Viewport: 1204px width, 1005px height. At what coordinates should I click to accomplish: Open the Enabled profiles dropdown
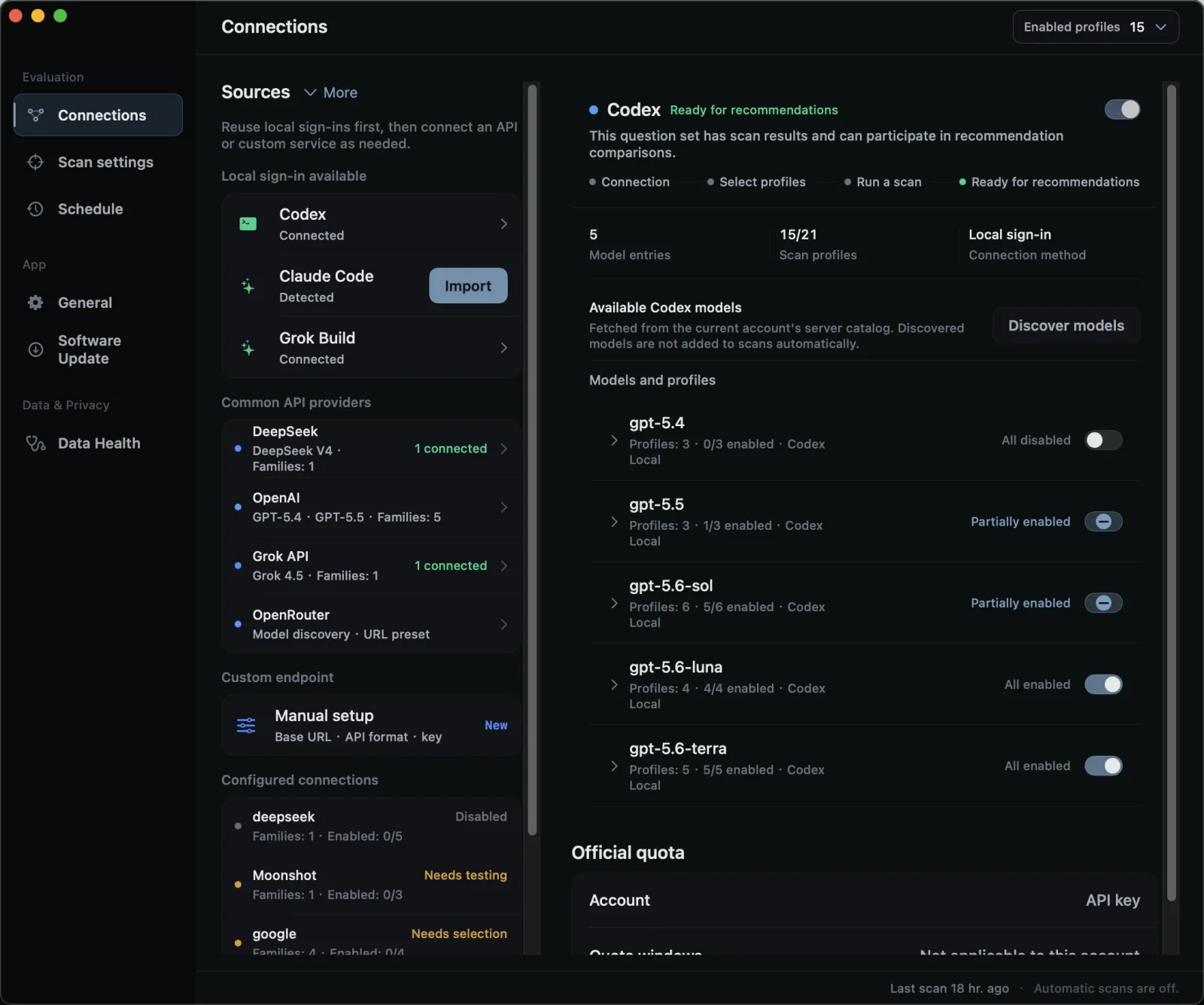1096,27
